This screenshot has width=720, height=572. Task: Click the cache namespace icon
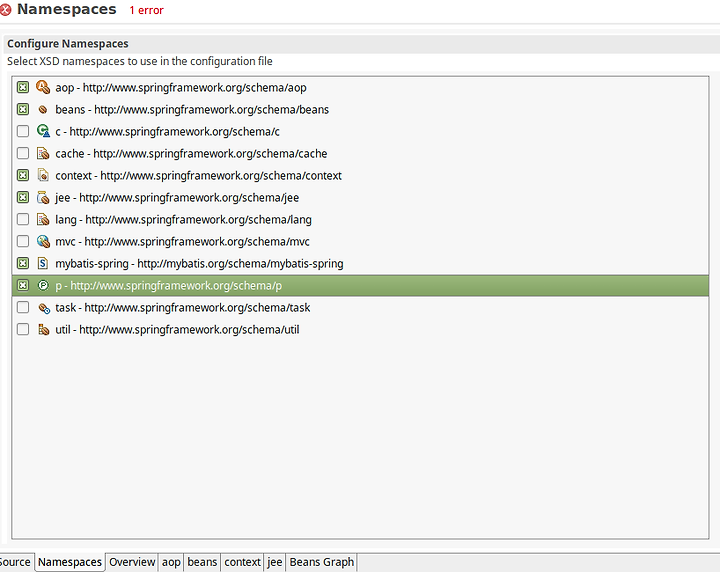click(x=43, y=153)
